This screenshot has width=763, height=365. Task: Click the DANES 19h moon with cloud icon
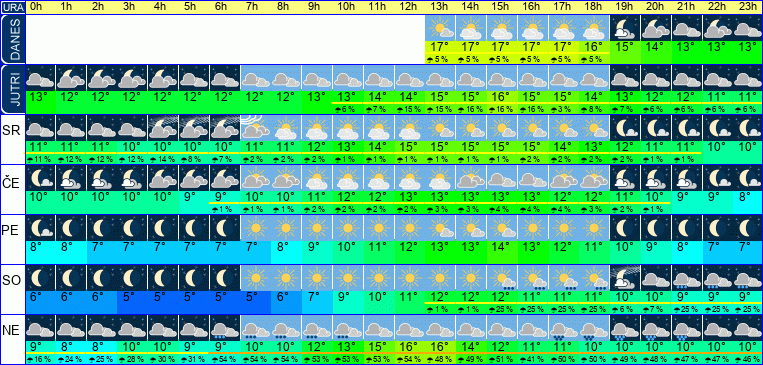(625, 28)
